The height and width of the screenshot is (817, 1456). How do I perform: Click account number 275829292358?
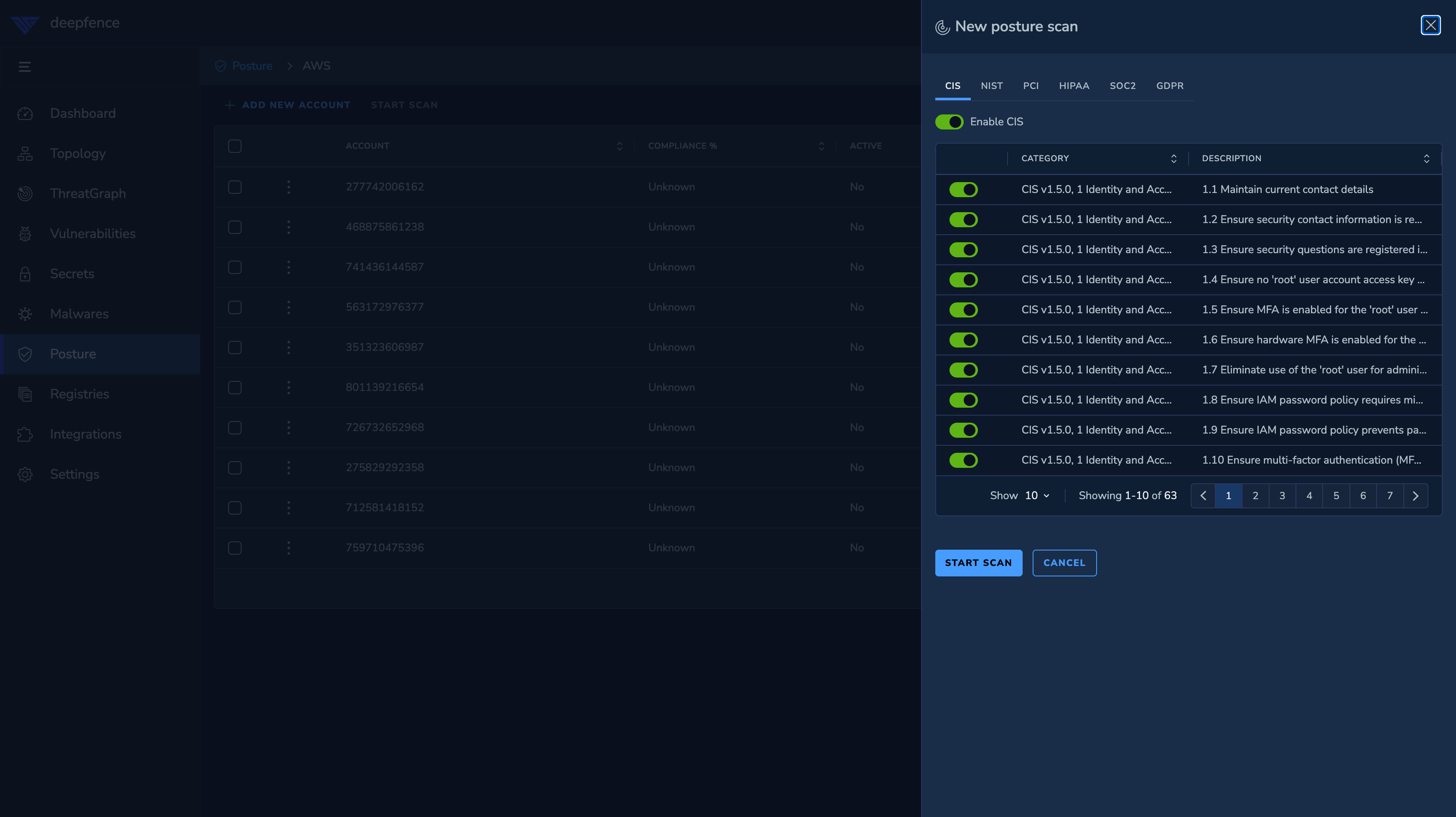[x=385, y=468]
